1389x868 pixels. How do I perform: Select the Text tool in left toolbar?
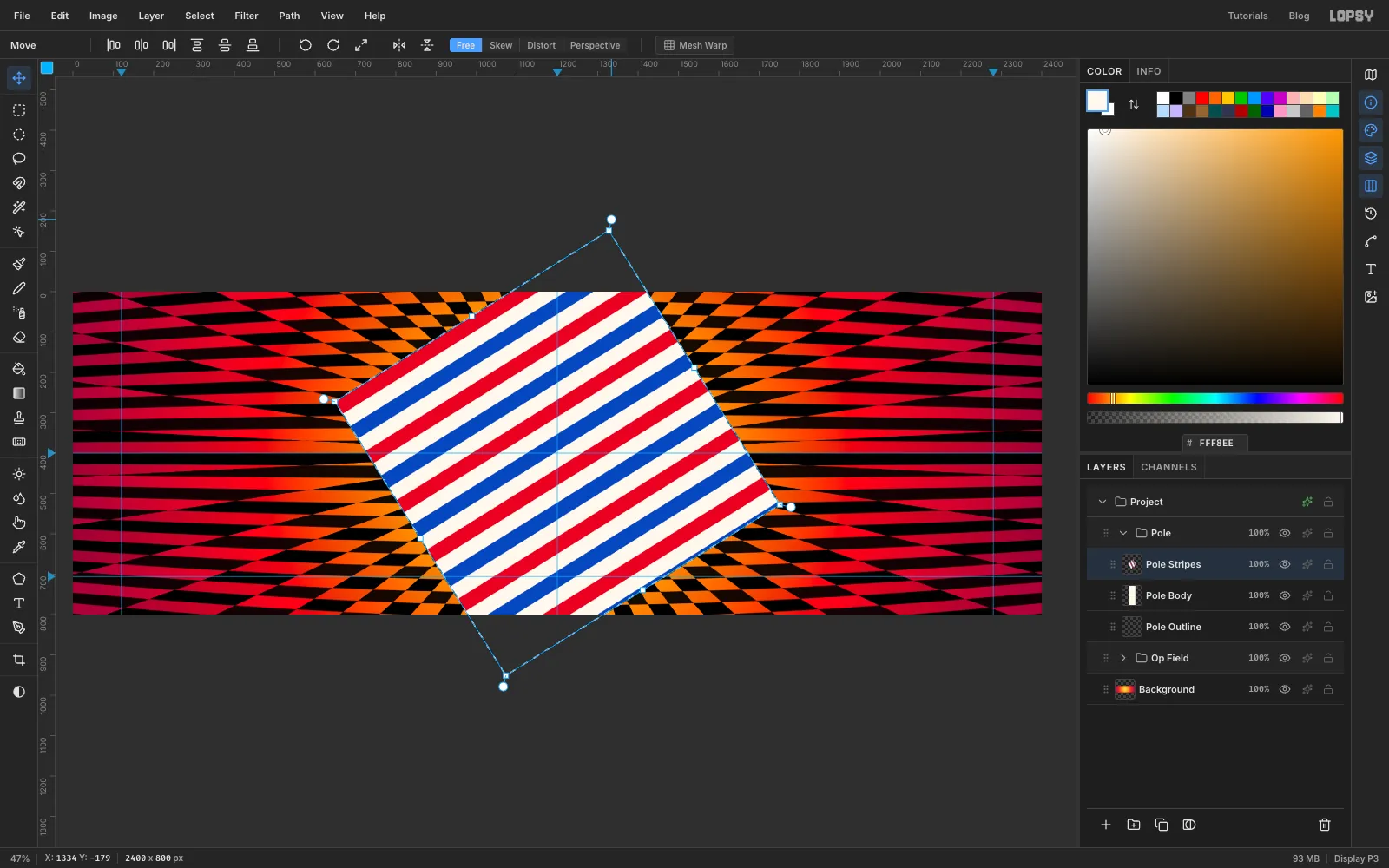pos(19,603)
